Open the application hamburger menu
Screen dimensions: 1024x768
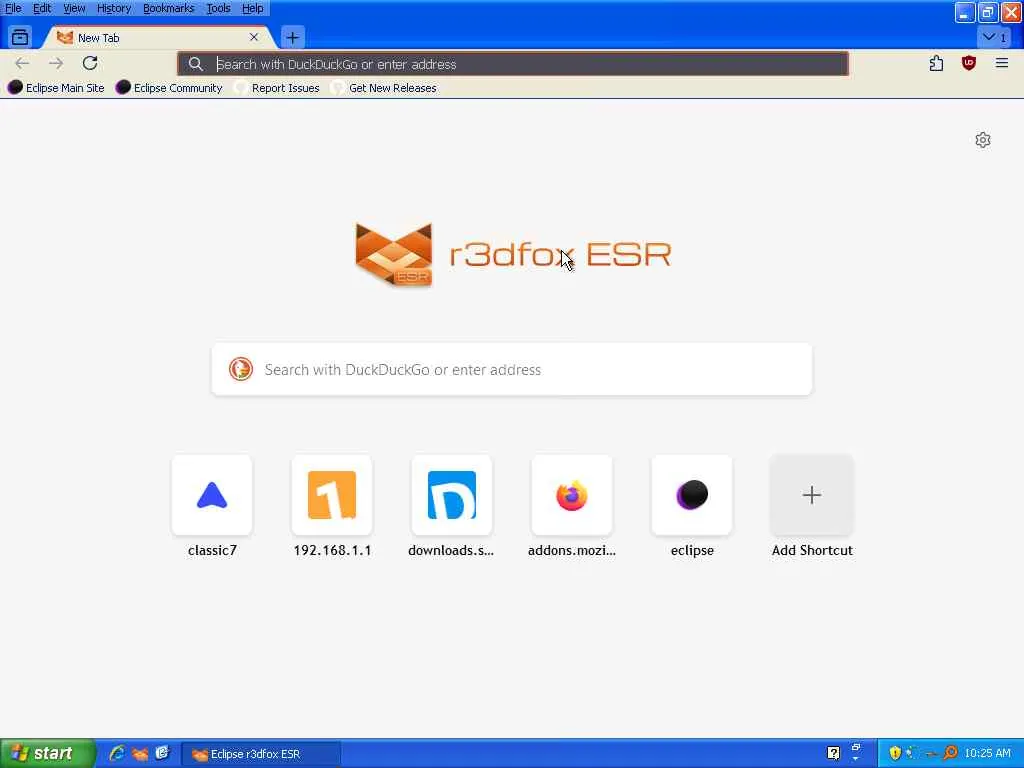pyautogui.click(x=1002, y=63)
